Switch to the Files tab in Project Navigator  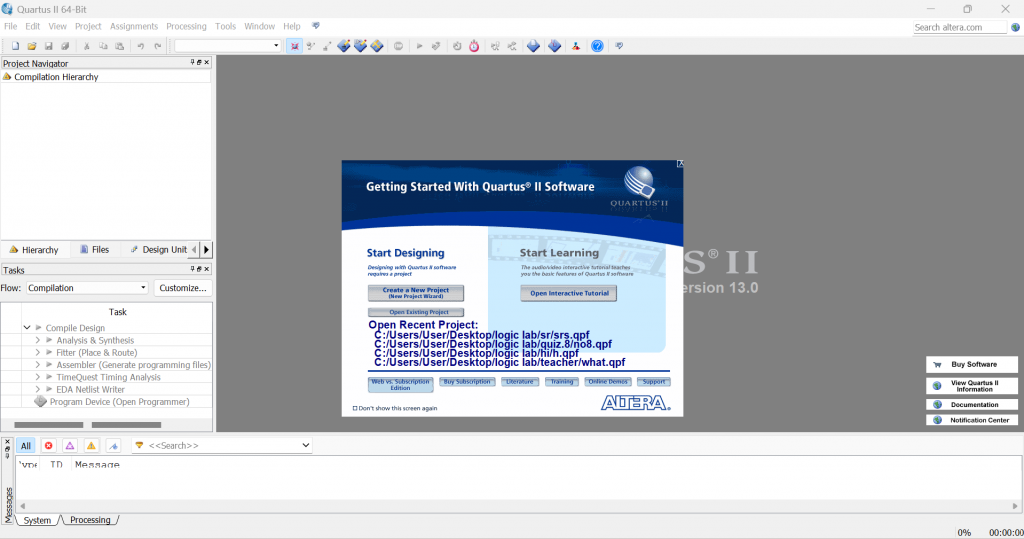coord(95,250)
